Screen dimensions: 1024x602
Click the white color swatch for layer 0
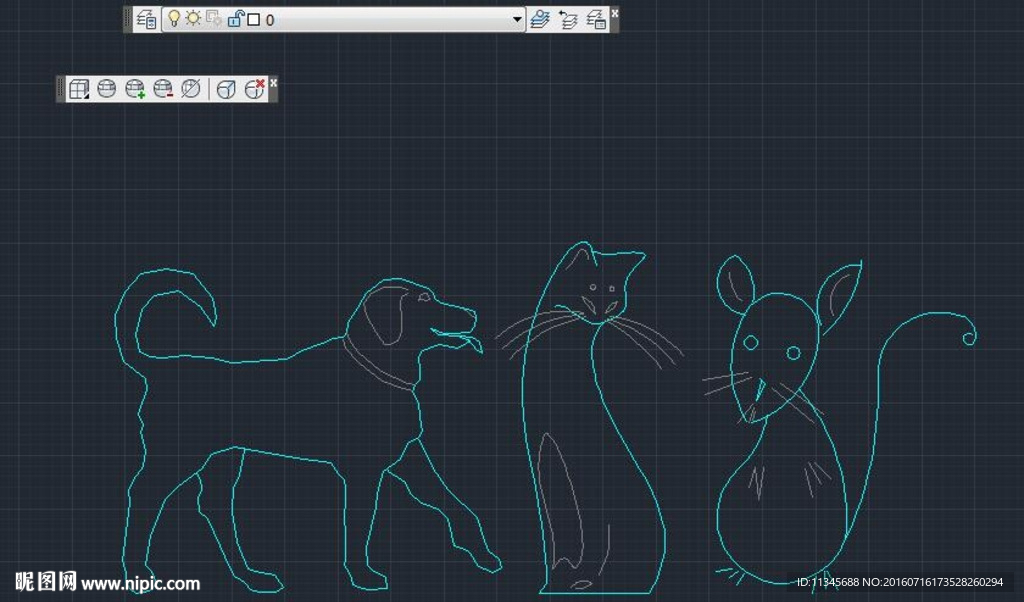coord(255,18)
